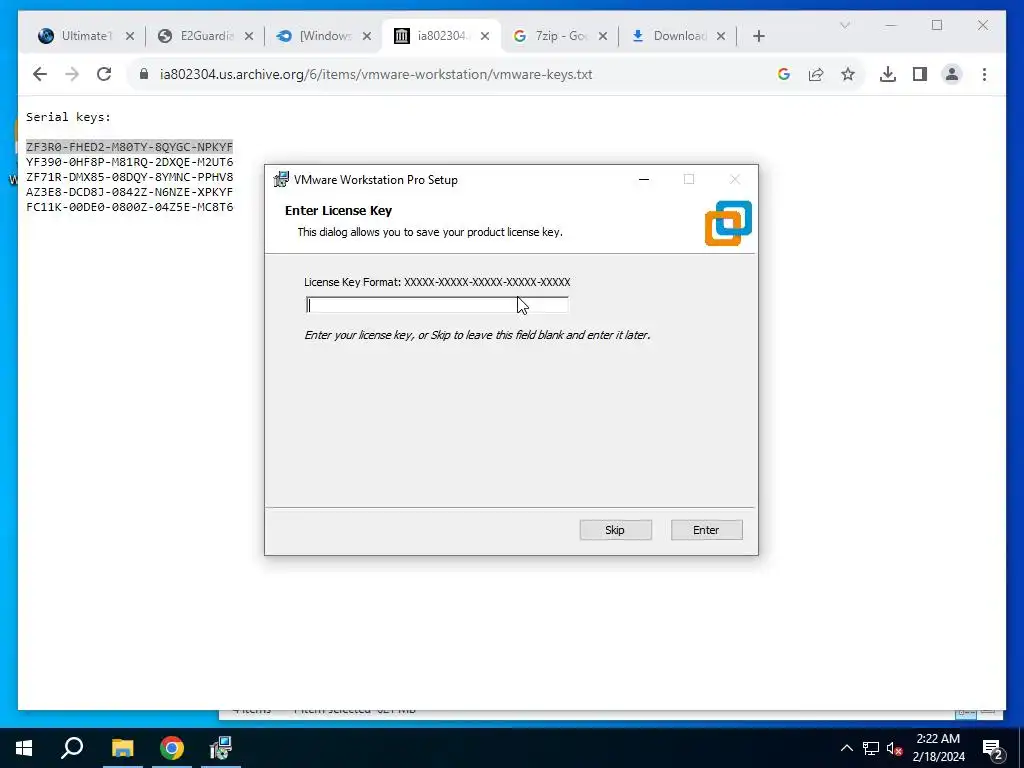
Task: Show hidden system tray icons
Action: pyautogui.click(x=846, y=748)
